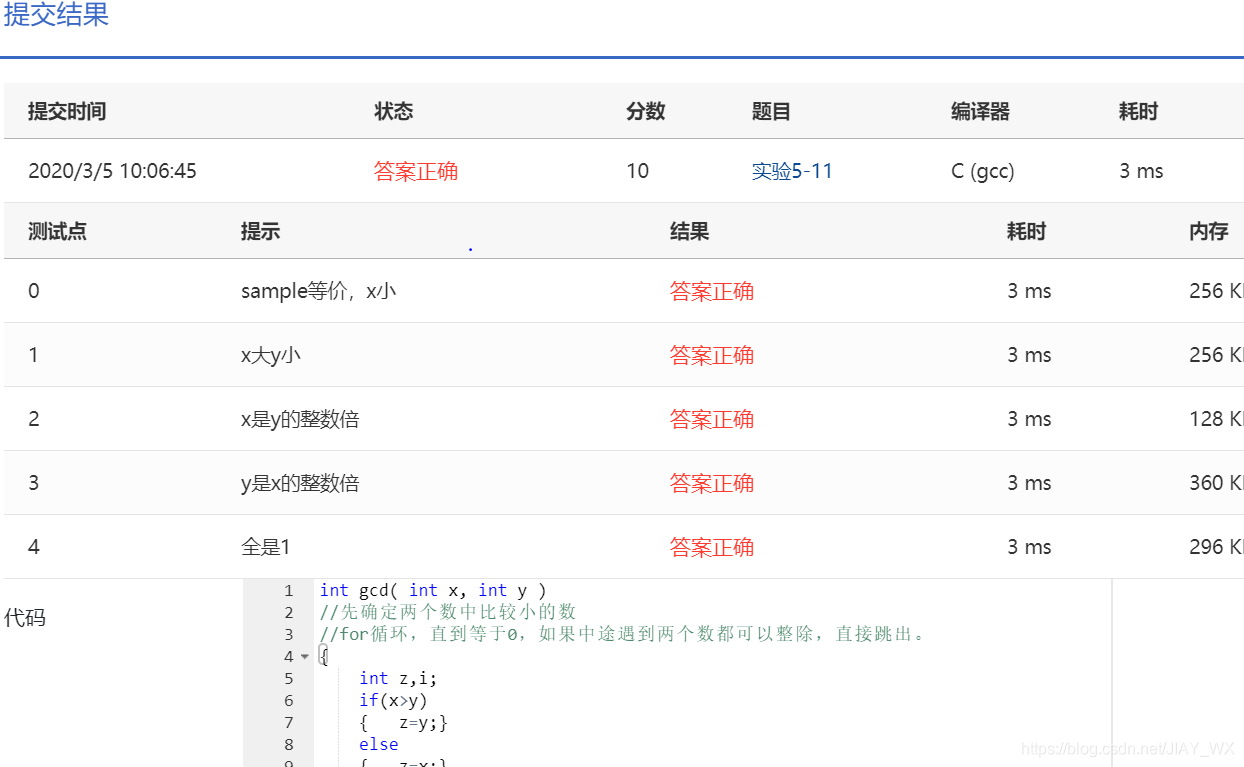
Task: Open the 实验5-11 problem link
Action: point(792,171)
